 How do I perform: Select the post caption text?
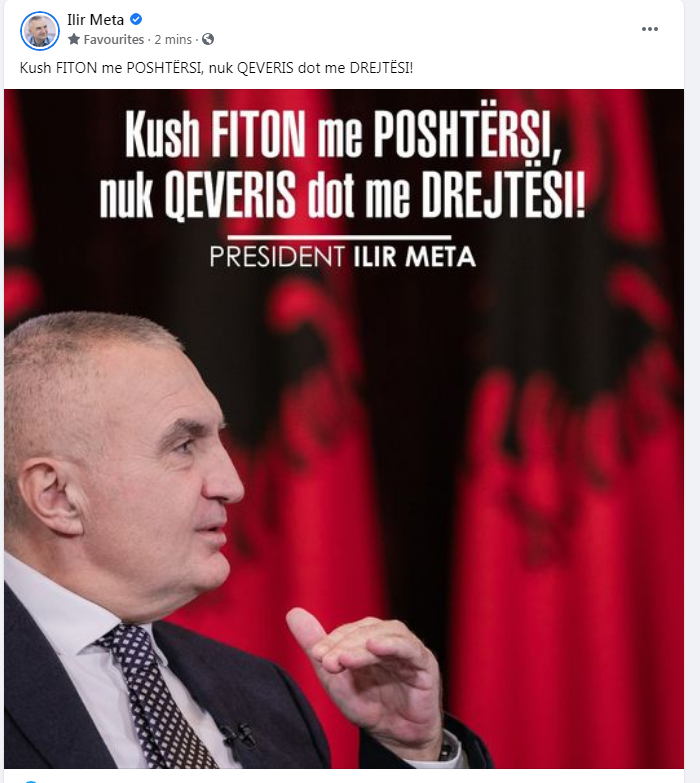(x=216, y=67)
